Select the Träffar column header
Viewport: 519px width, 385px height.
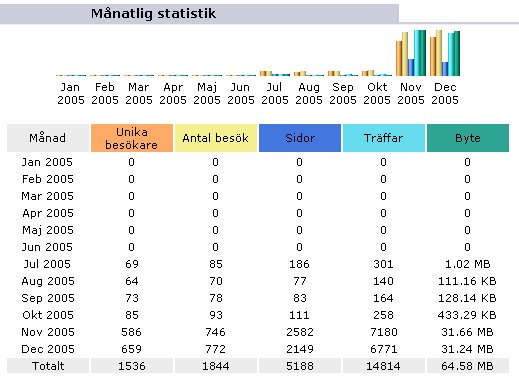[x=384, y=138]
